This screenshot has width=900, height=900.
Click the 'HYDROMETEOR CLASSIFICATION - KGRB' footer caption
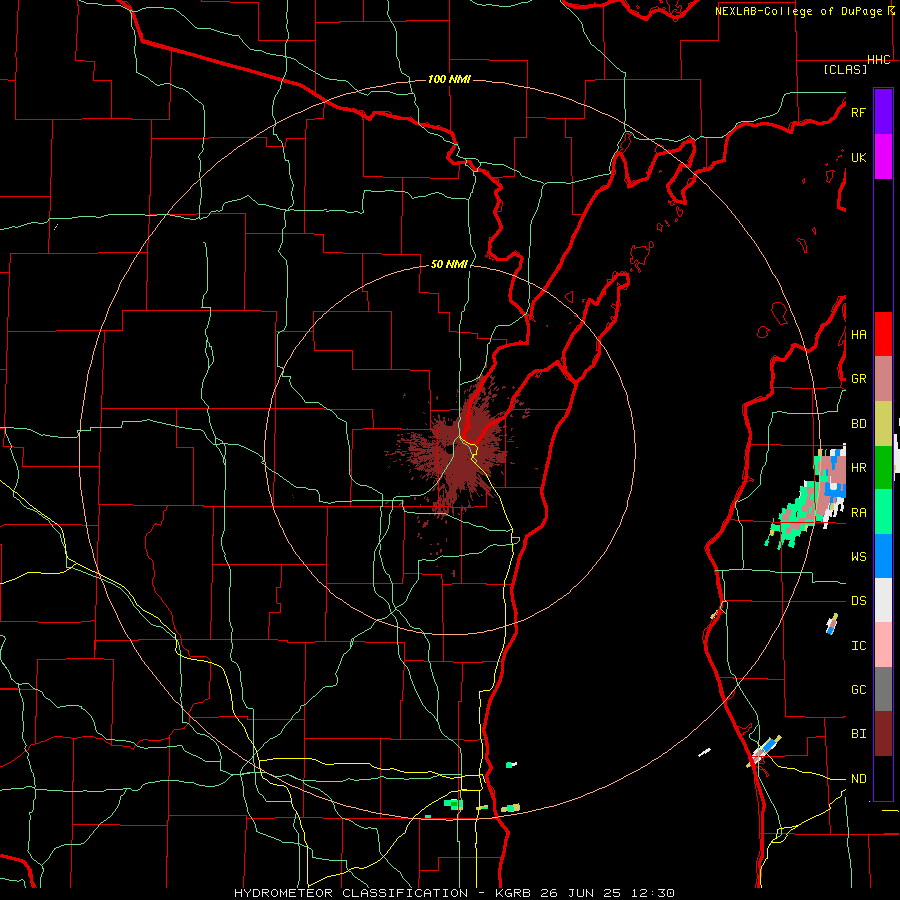[382, 893]
